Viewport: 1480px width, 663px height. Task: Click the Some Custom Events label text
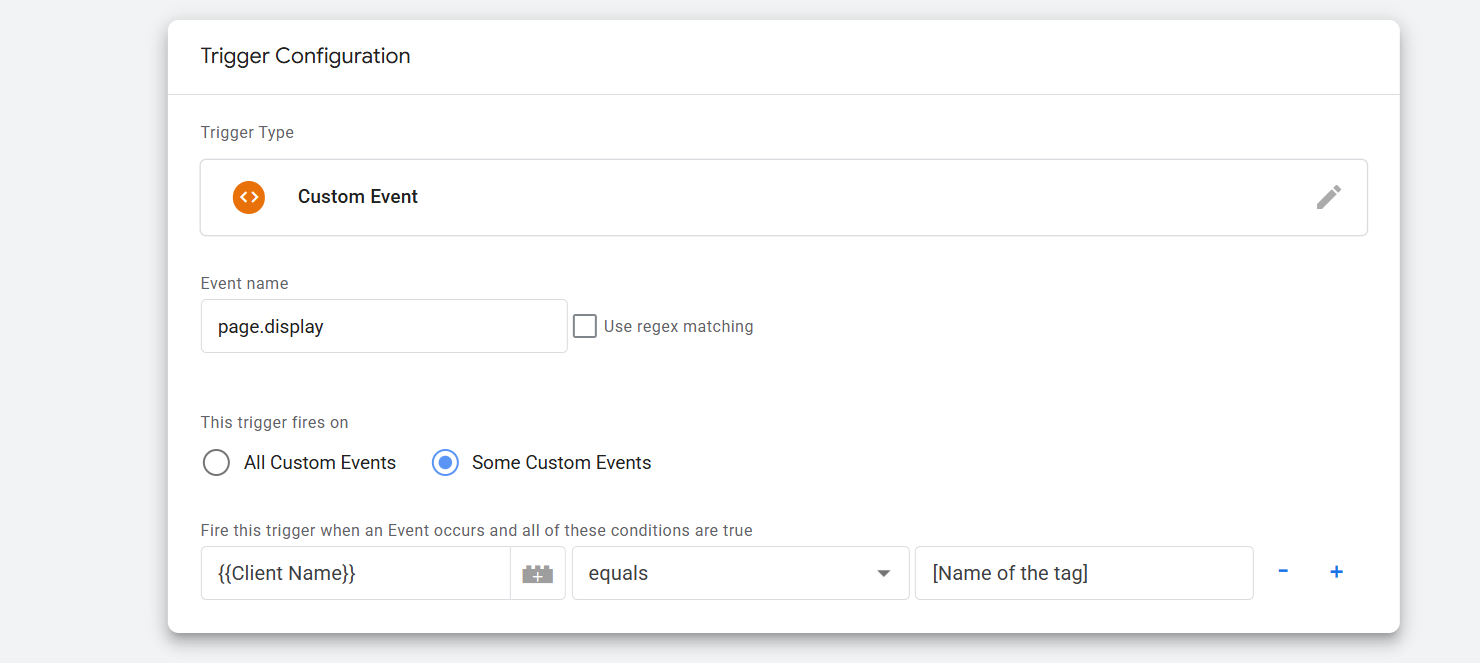561,463
